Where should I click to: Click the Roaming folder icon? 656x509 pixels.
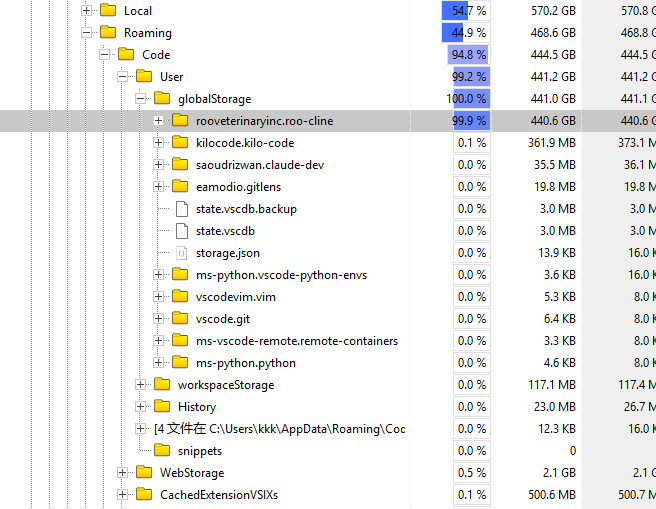108,32
